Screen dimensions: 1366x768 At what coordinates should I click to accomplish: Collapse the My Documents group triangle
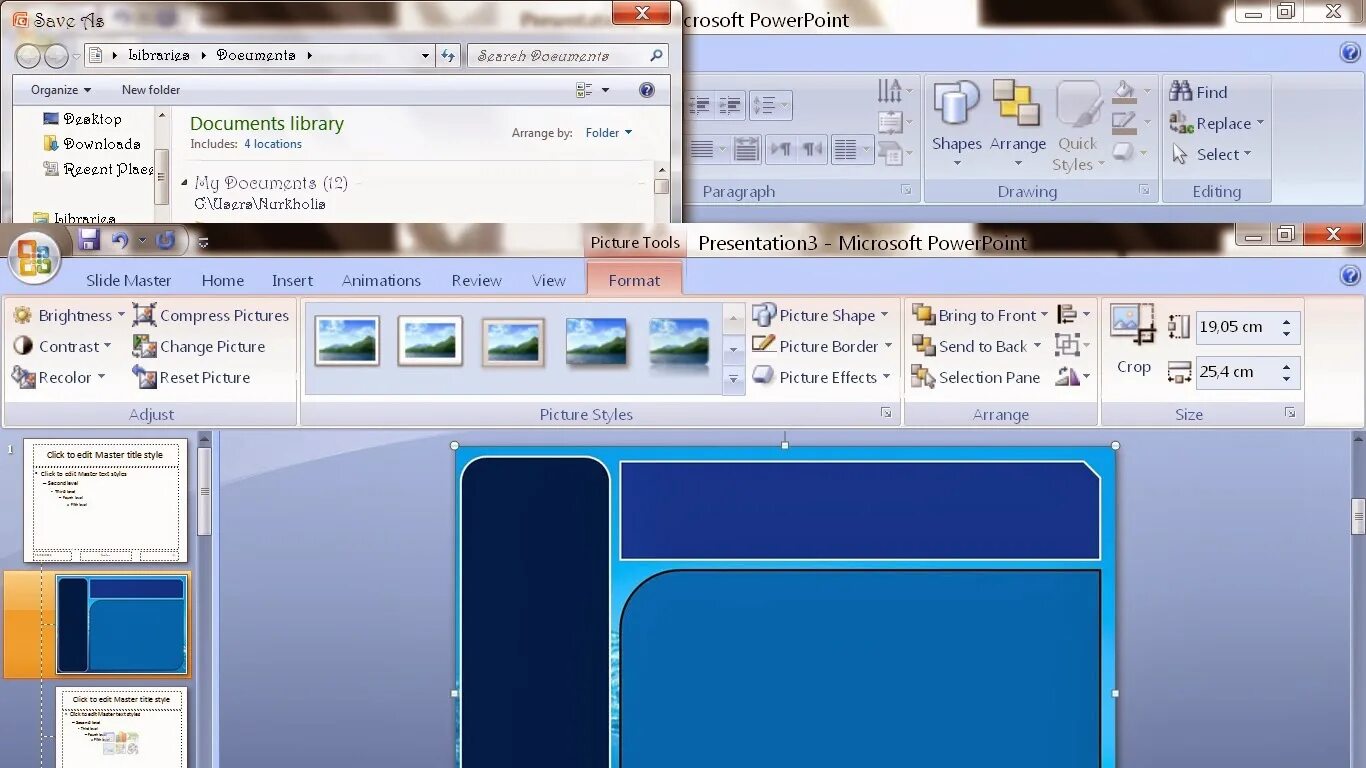click(185, 183)
